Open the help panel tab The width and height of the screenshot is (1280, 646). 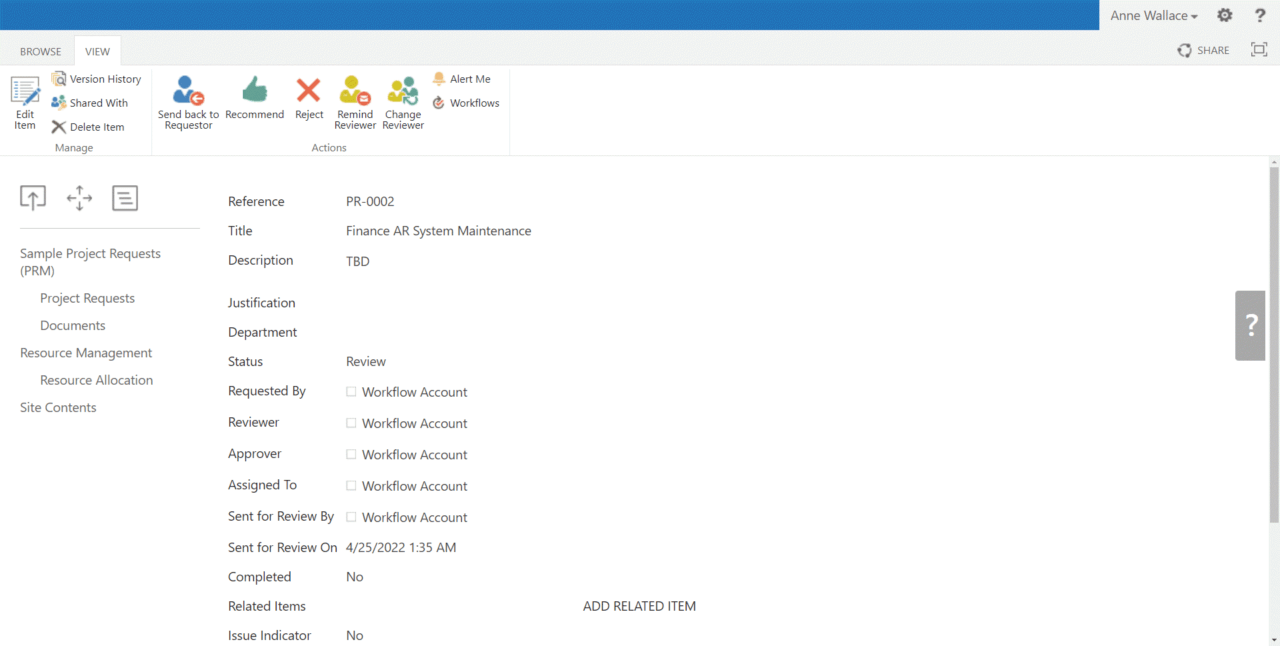point(1250,325)
